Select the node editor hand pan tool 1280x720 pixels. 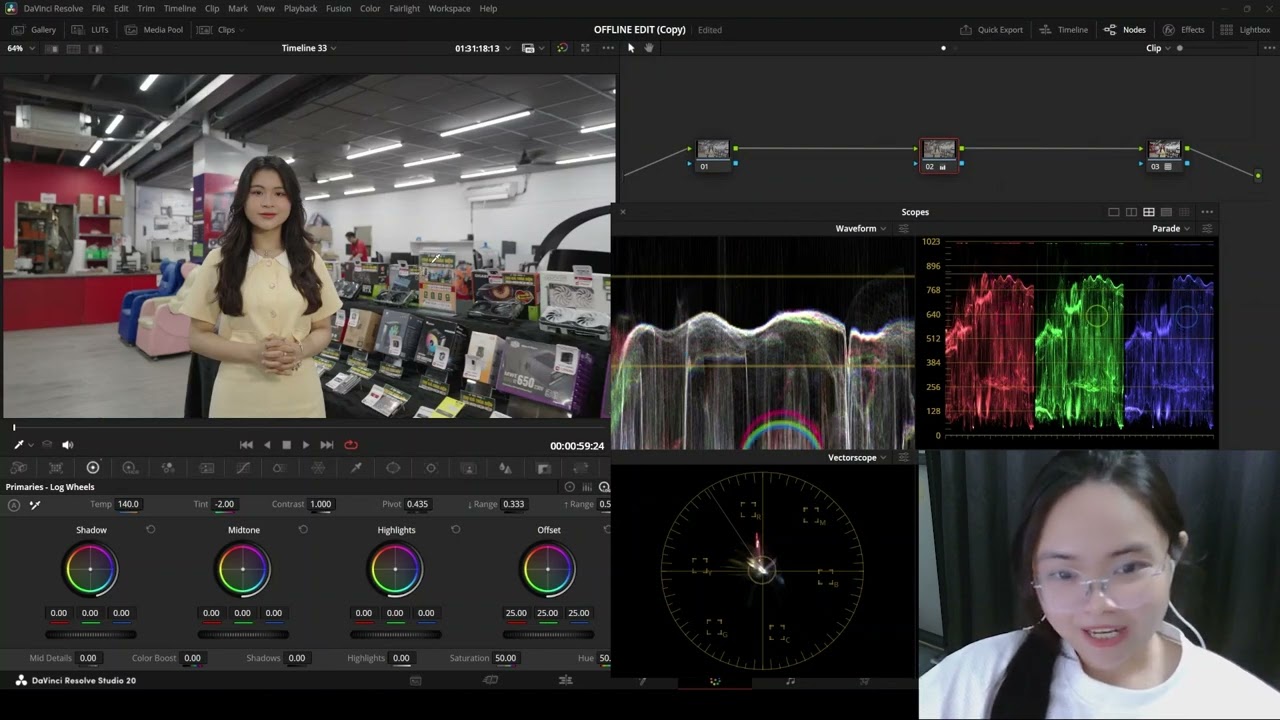pyautogui.click(x=649, y=48)
